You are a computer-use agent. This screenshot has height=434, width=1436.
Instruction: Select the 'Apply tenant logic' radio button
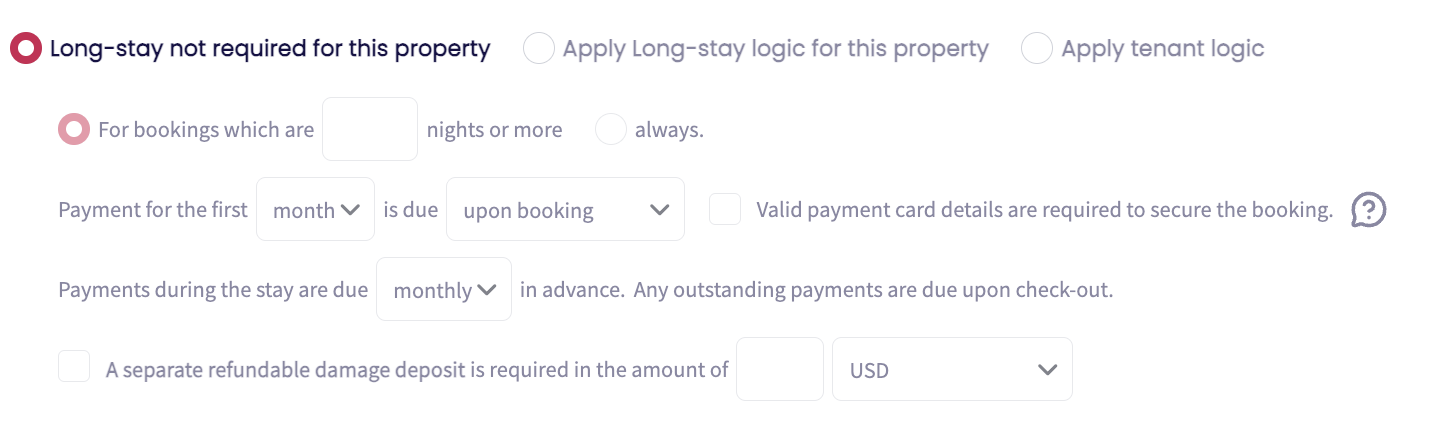[1037, 48]
